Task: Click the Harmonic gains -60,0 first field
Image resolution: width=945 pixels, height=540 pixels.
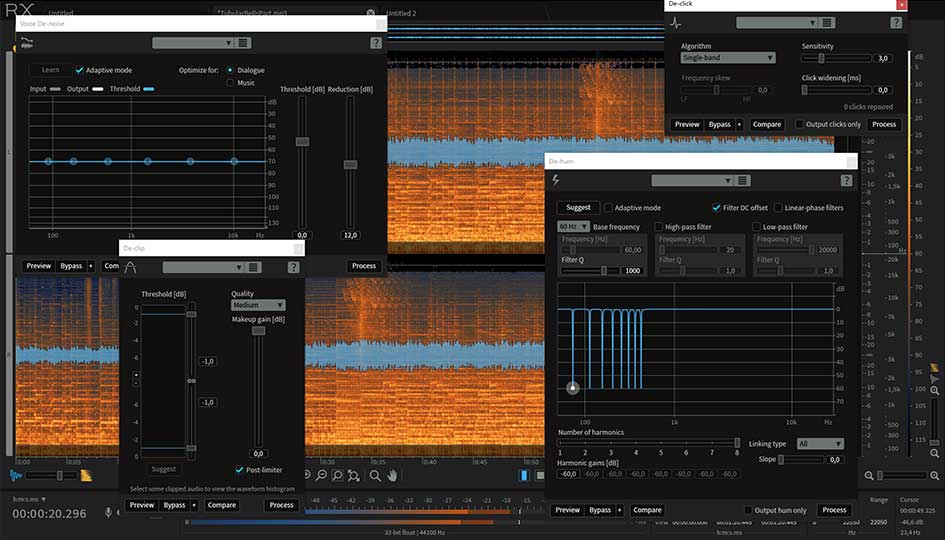Action: [568, 474]
